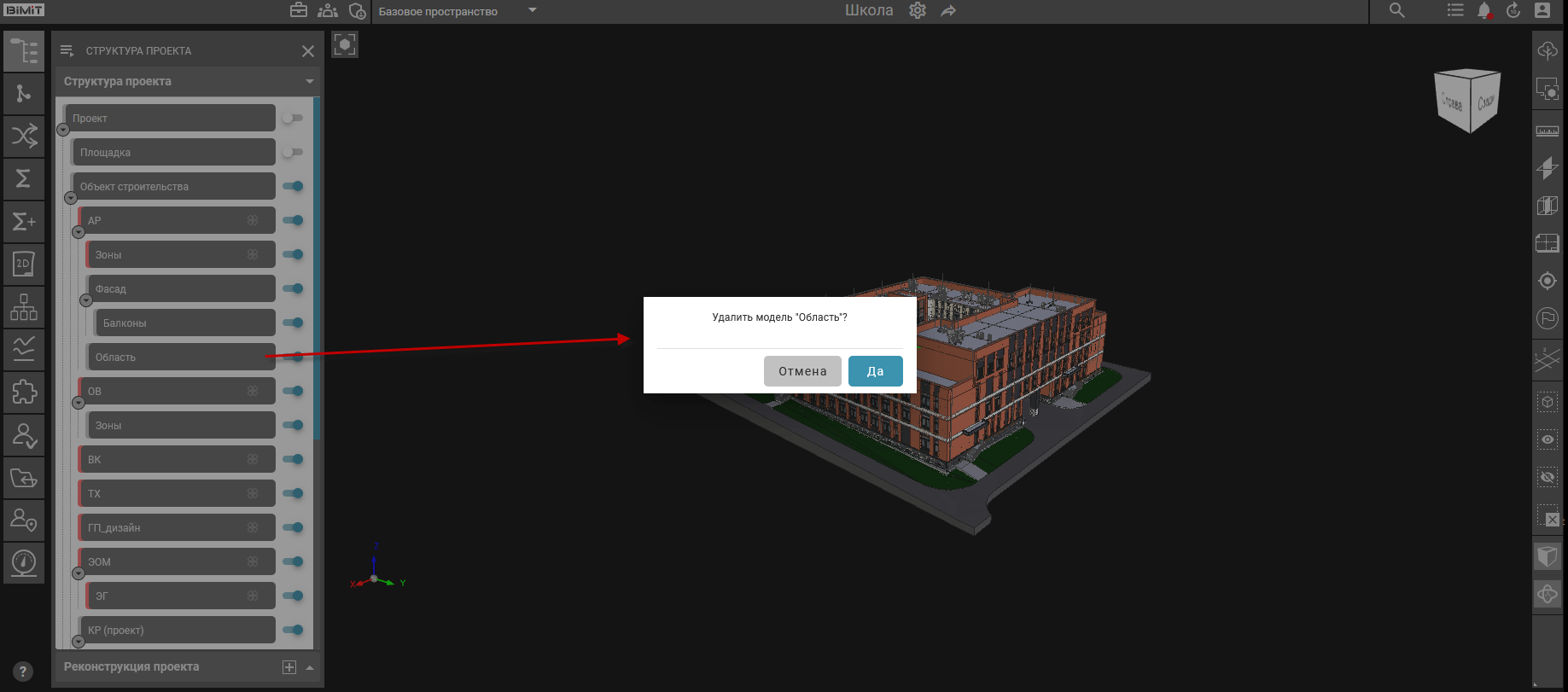Click the project structure tree icon in left sidebar

(24, 51)
